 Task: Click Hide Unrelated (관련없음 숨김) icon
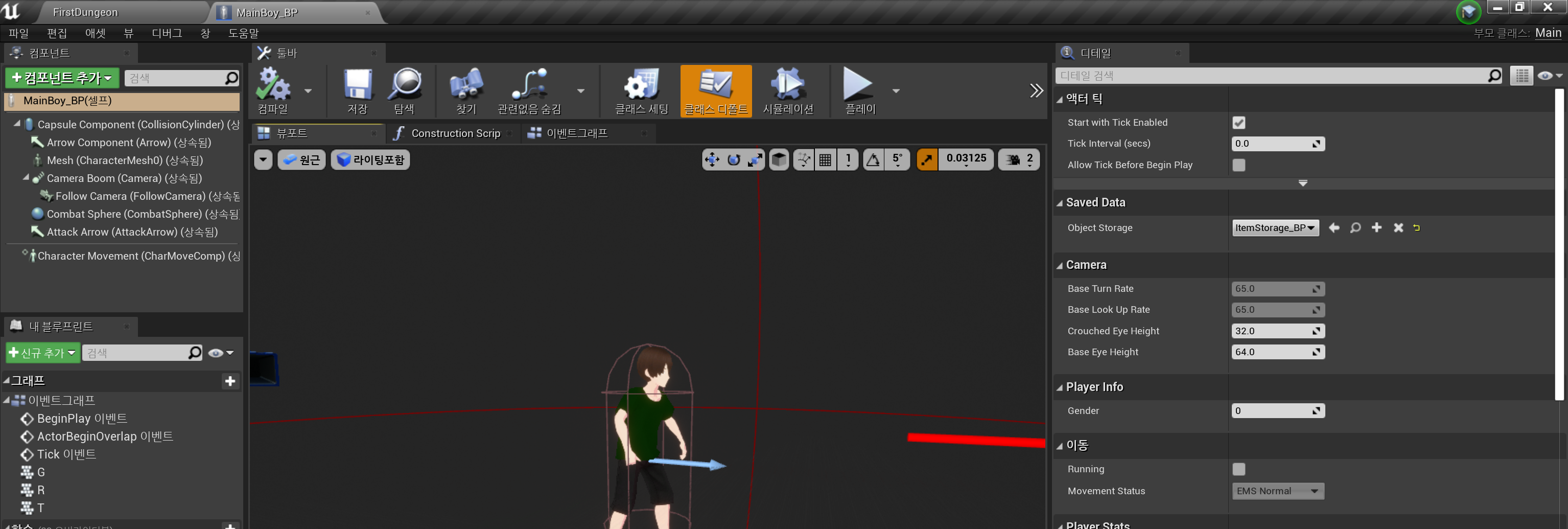529,86
